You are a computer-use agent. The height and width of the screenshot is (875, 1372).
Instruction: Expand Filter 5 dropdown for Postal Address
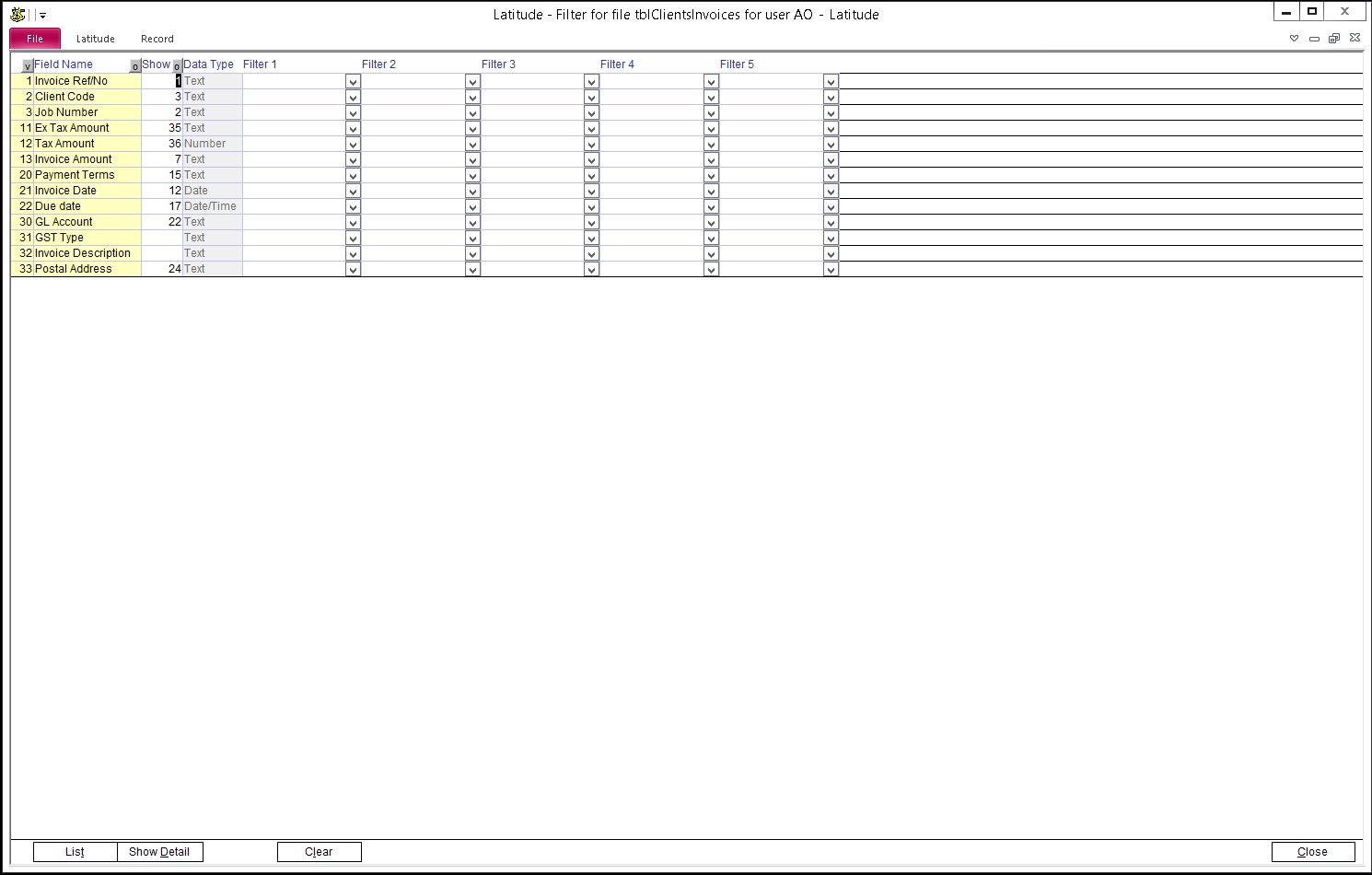(x=831, y=270)
